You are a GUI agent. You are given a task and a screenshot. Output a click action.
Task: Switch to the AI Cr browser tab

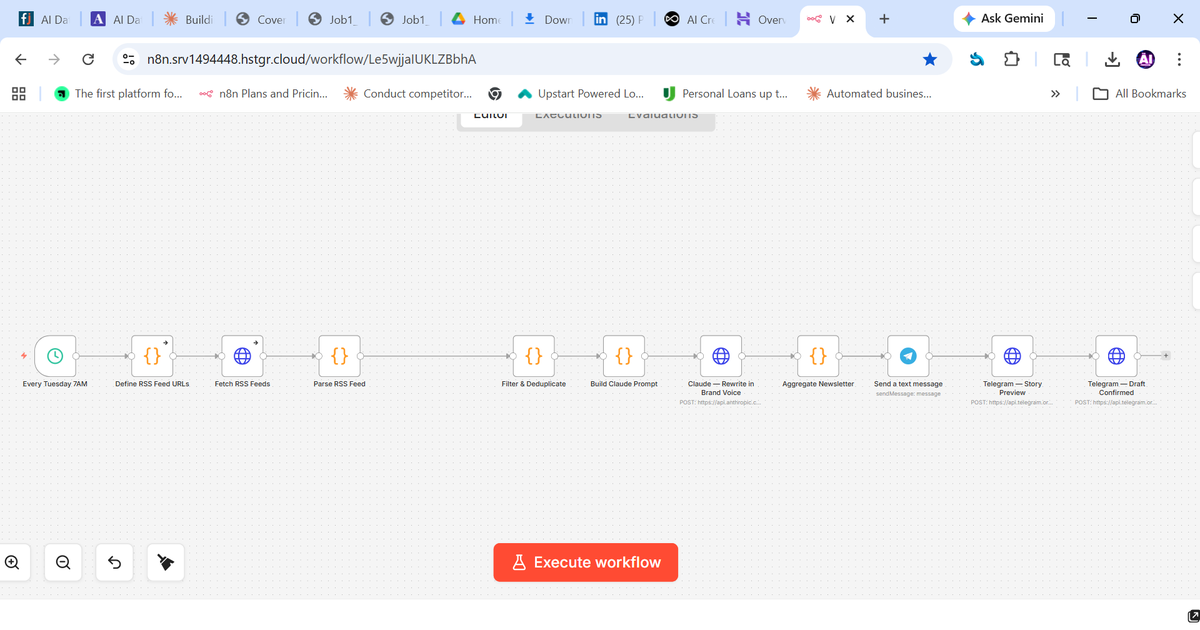click(691, 18)
